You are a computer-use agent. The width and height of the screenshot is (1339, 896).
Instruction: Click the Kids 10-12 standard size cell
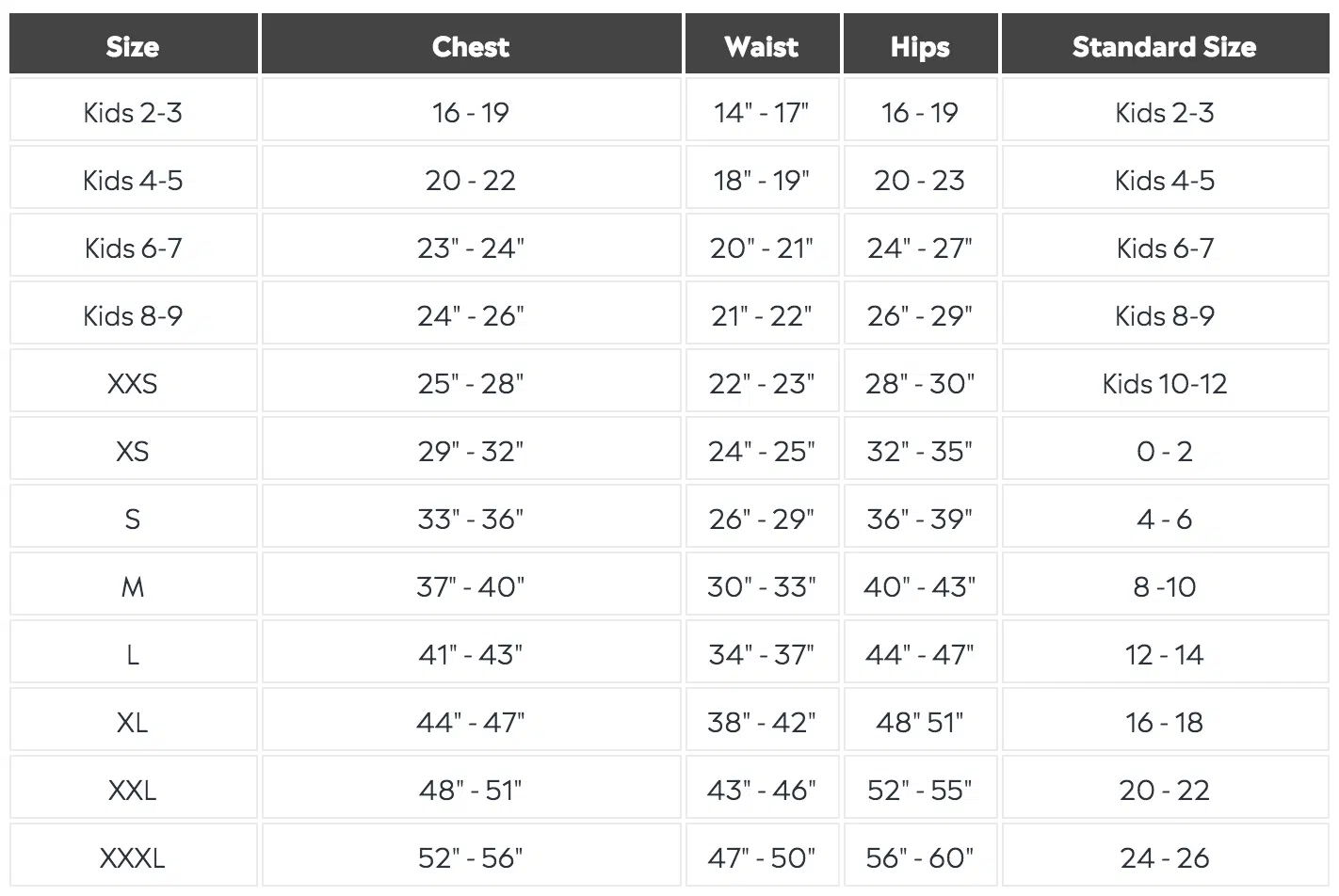[x=1165, y=383]
